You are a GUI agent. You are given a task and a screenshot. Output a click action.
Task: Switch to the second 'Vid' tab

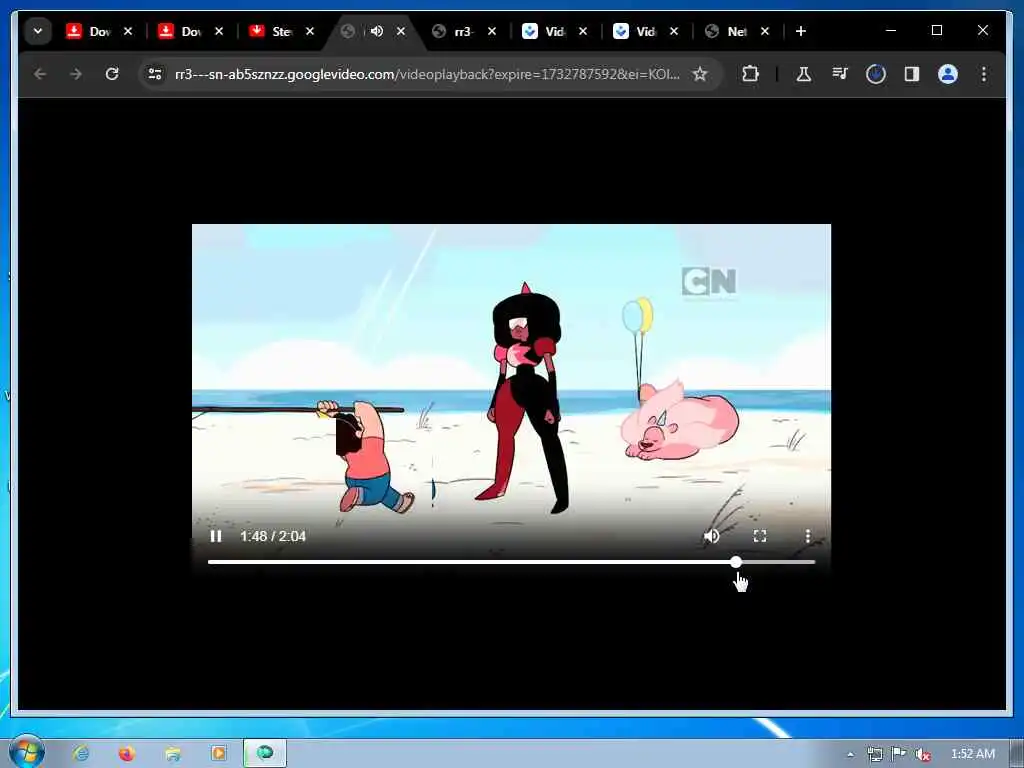[x=637, y=31]
